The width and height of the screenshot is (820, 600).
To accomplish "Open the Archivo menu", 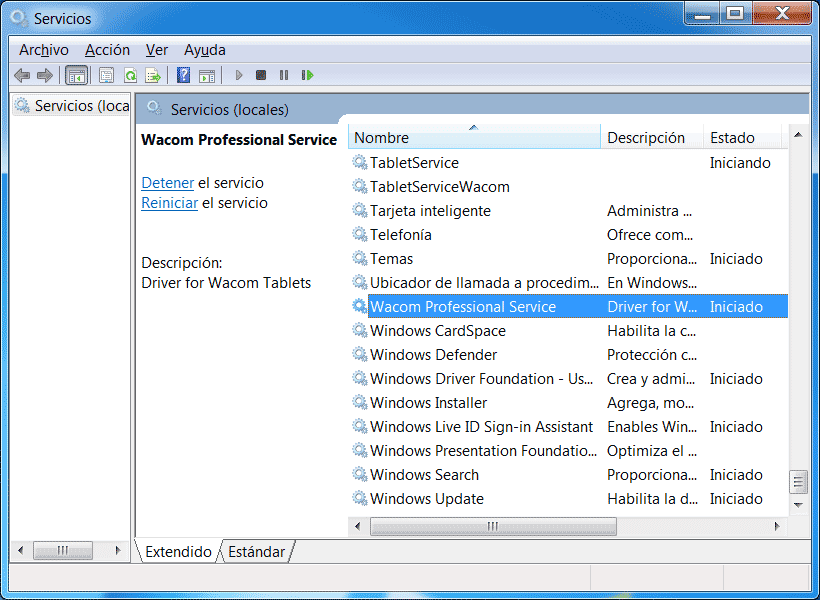I will tap(44, 50).
